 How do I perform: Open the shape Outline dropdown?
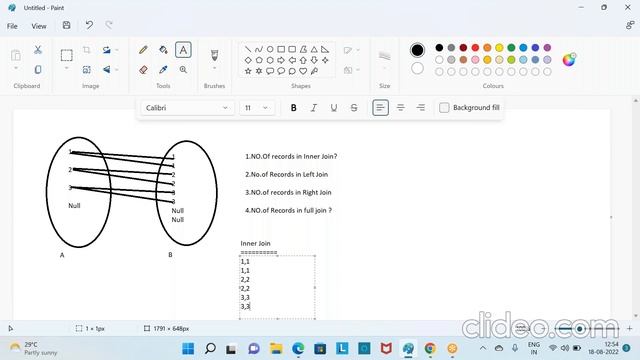[x=351, y=50]
